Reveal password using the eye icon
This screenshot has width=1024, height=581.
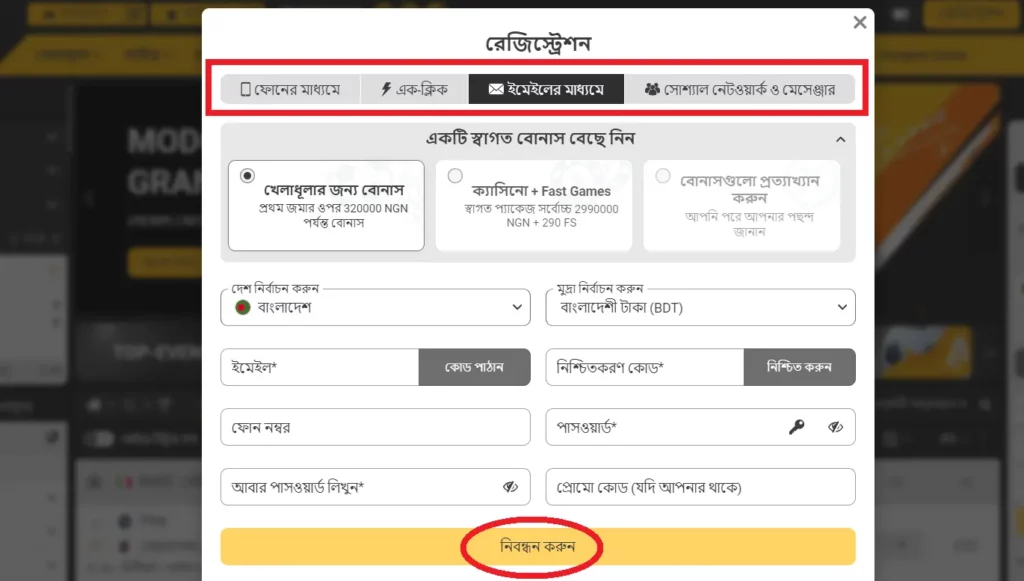point(837,427)
